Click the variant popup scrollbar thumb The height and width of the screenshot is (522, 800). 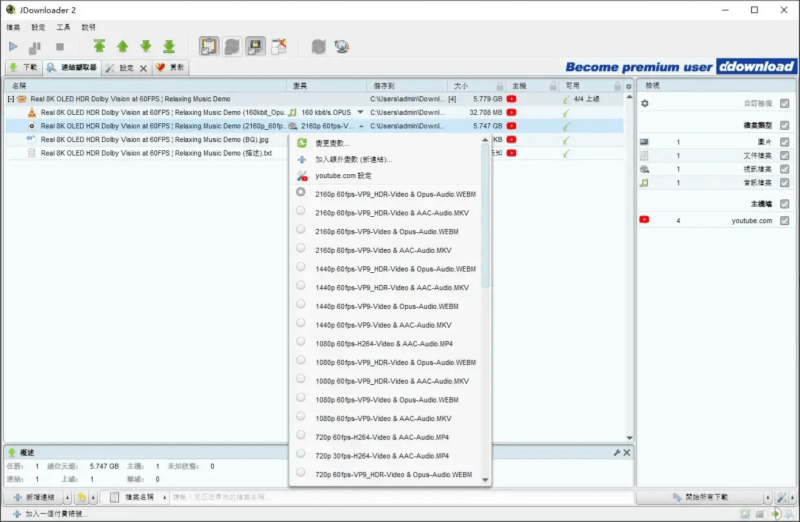pyautogui.click(x=485, y=216)
